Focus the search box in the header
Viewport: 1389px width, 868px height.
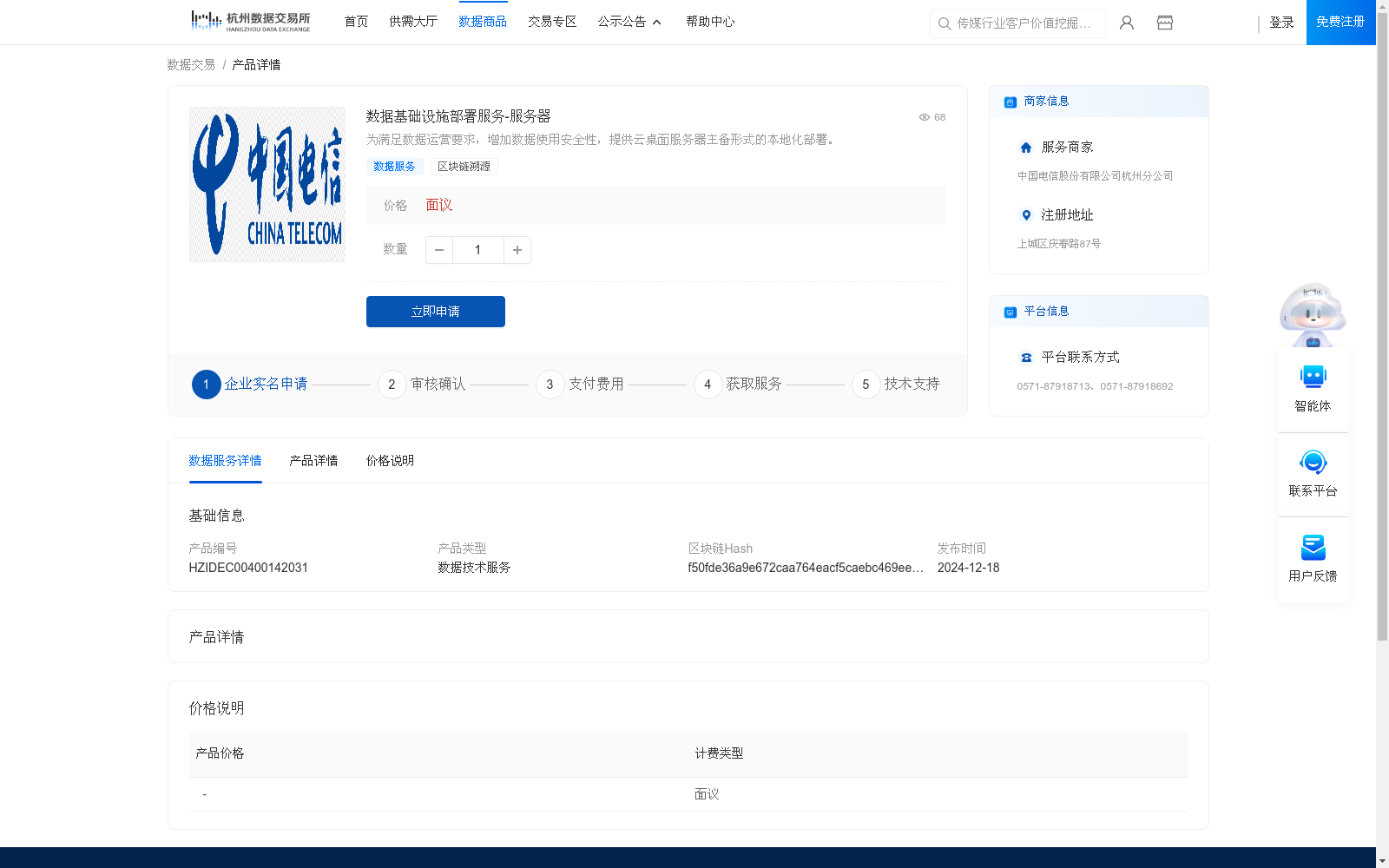click(1017, 23)
